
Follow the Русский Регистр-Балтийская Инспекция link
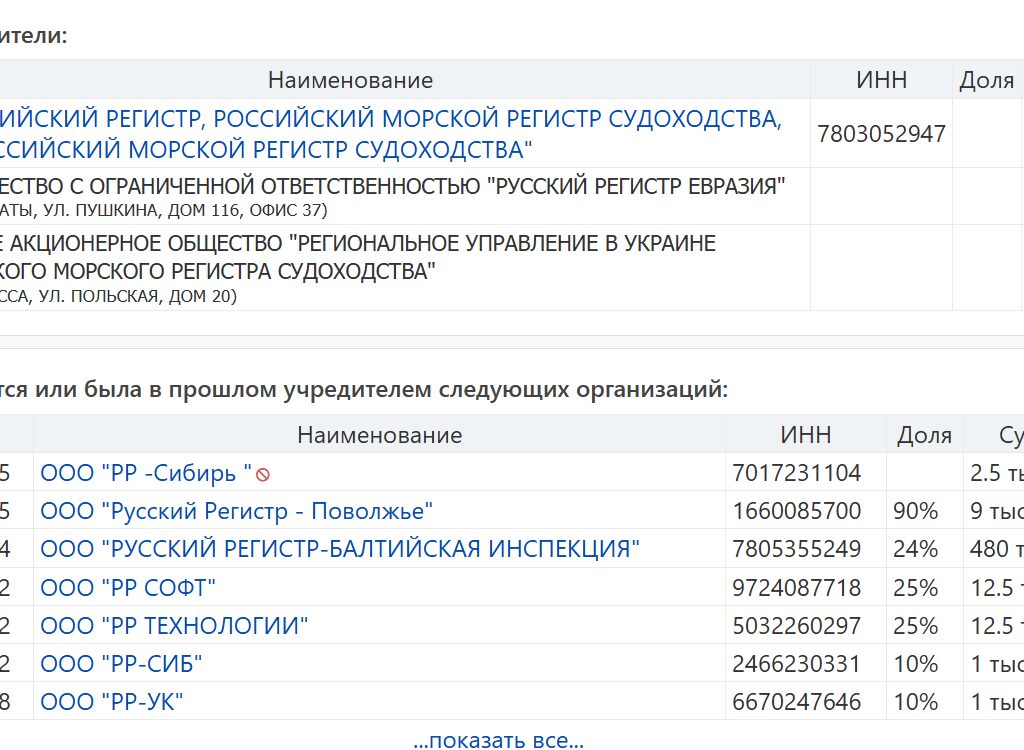339,549
